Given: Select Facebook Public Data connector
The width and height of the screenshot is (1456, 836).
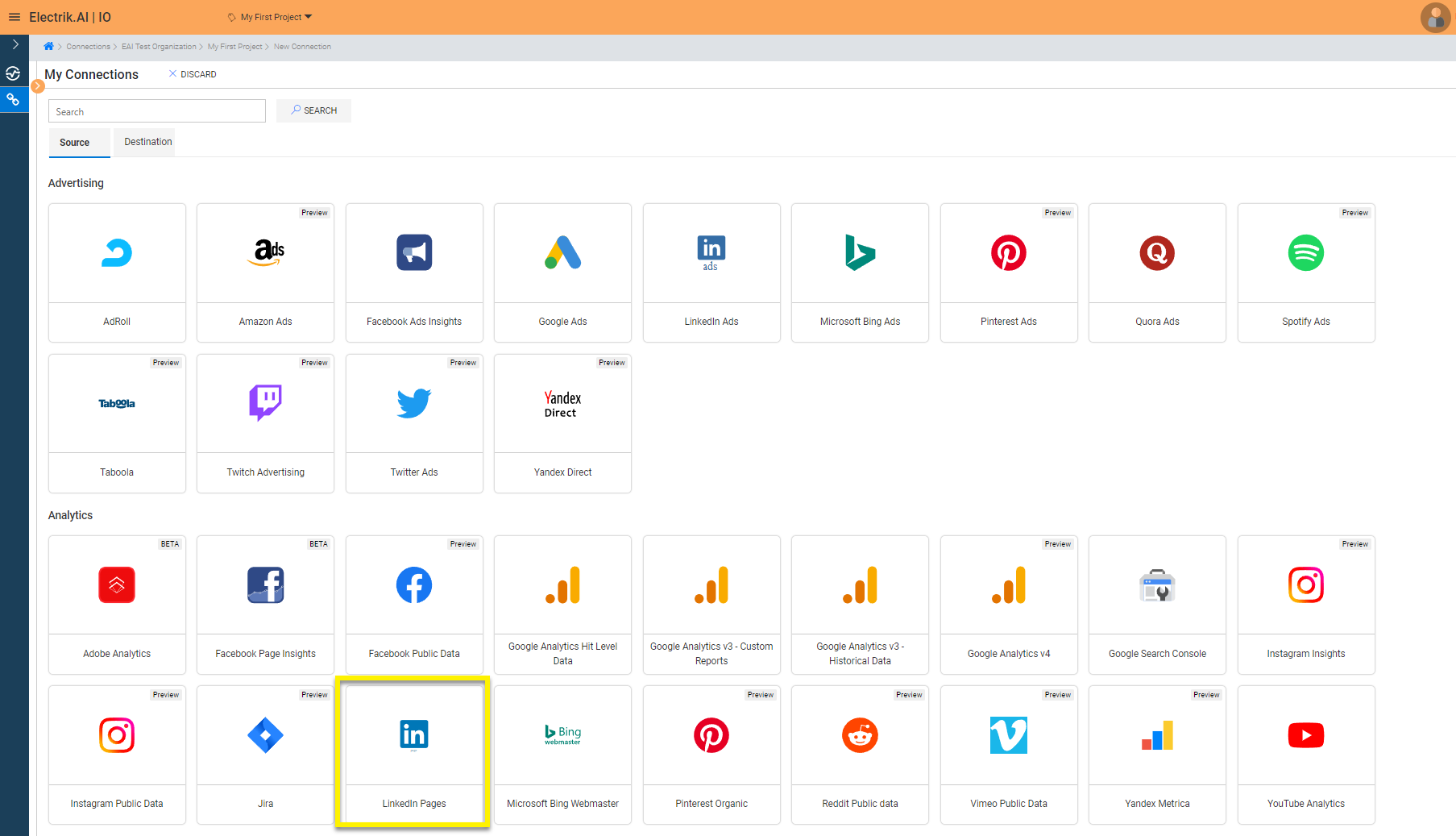Looking at the screenshot, I should pos(414,605).
